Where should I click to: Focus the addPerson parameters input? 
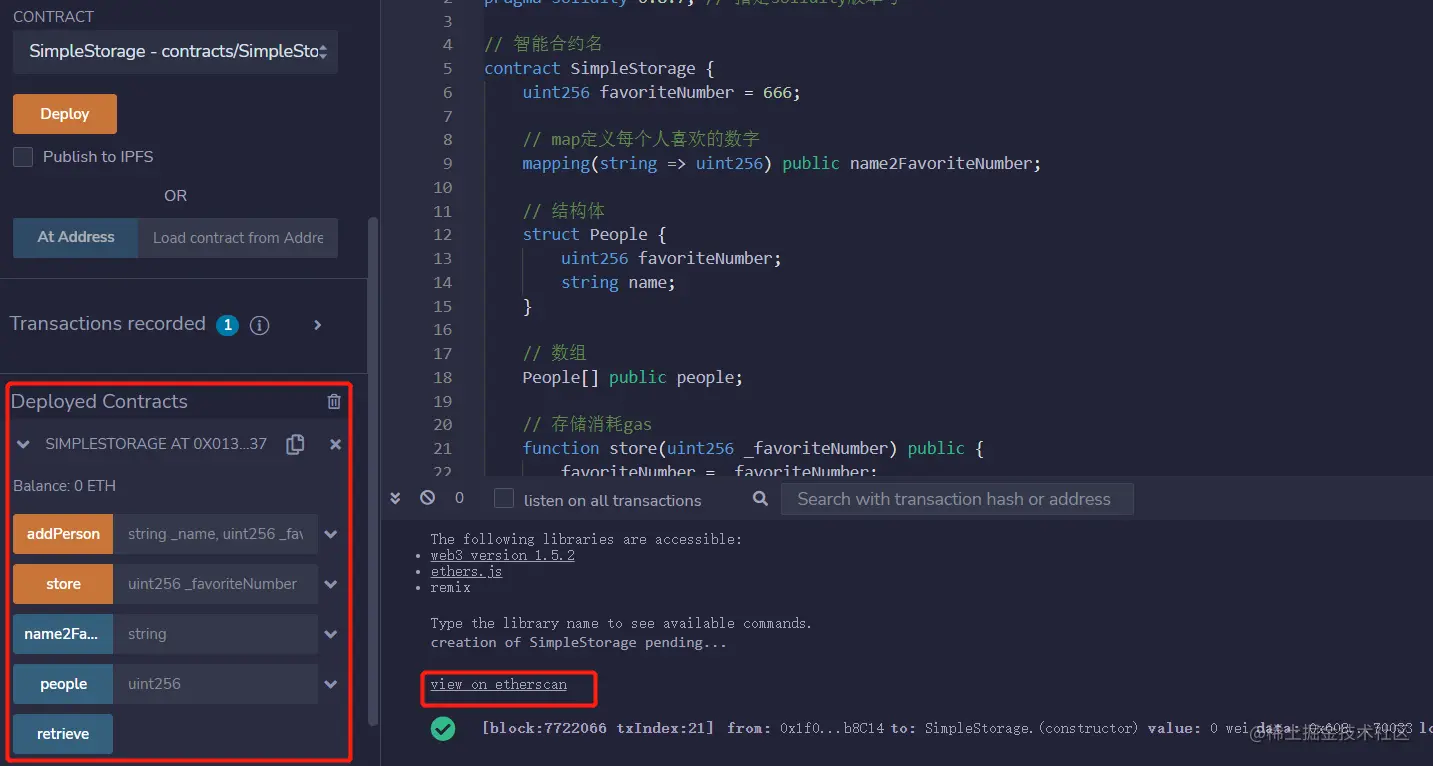[215, 534]
